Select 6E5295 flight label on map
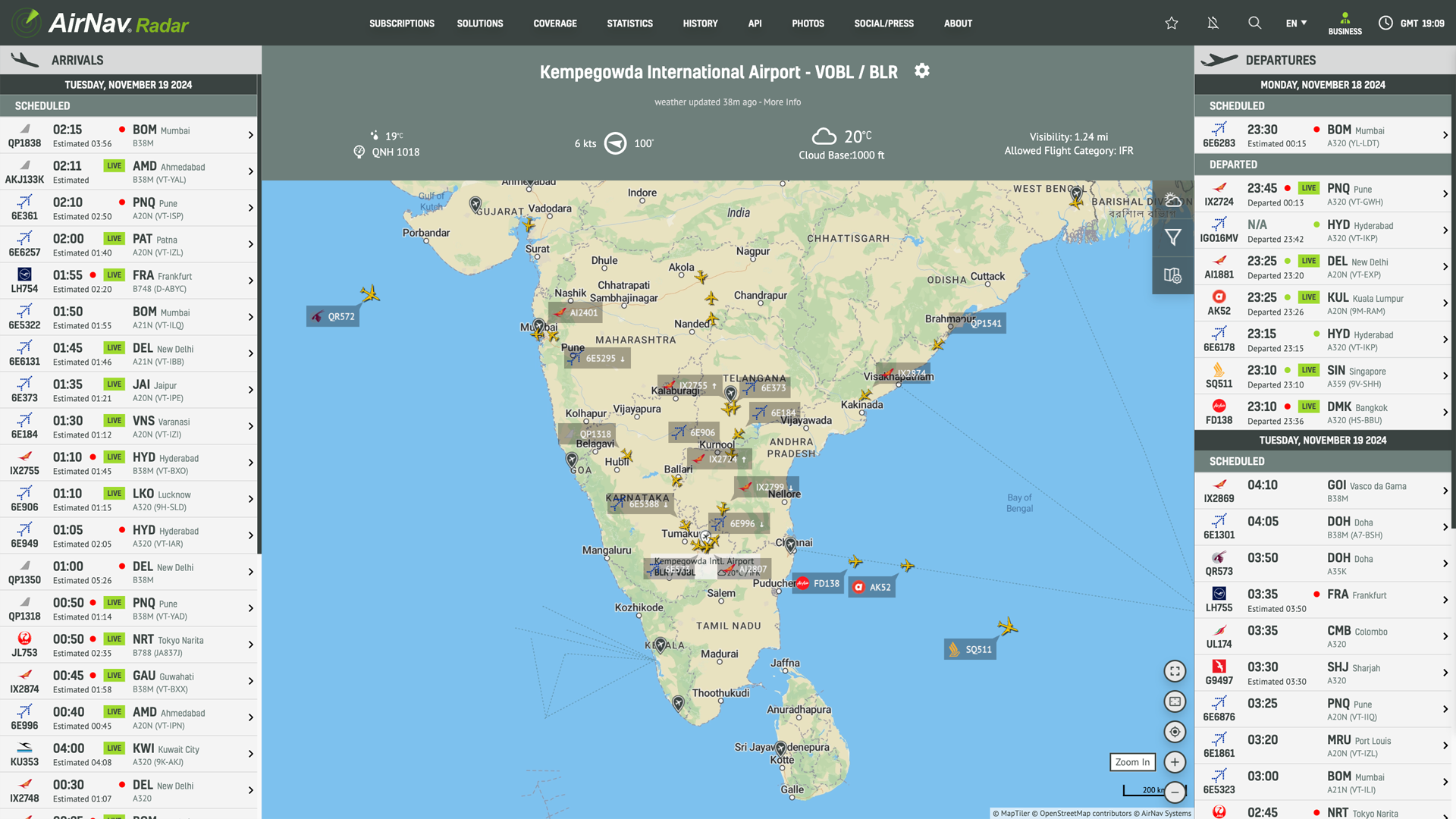 pos(598,358)
